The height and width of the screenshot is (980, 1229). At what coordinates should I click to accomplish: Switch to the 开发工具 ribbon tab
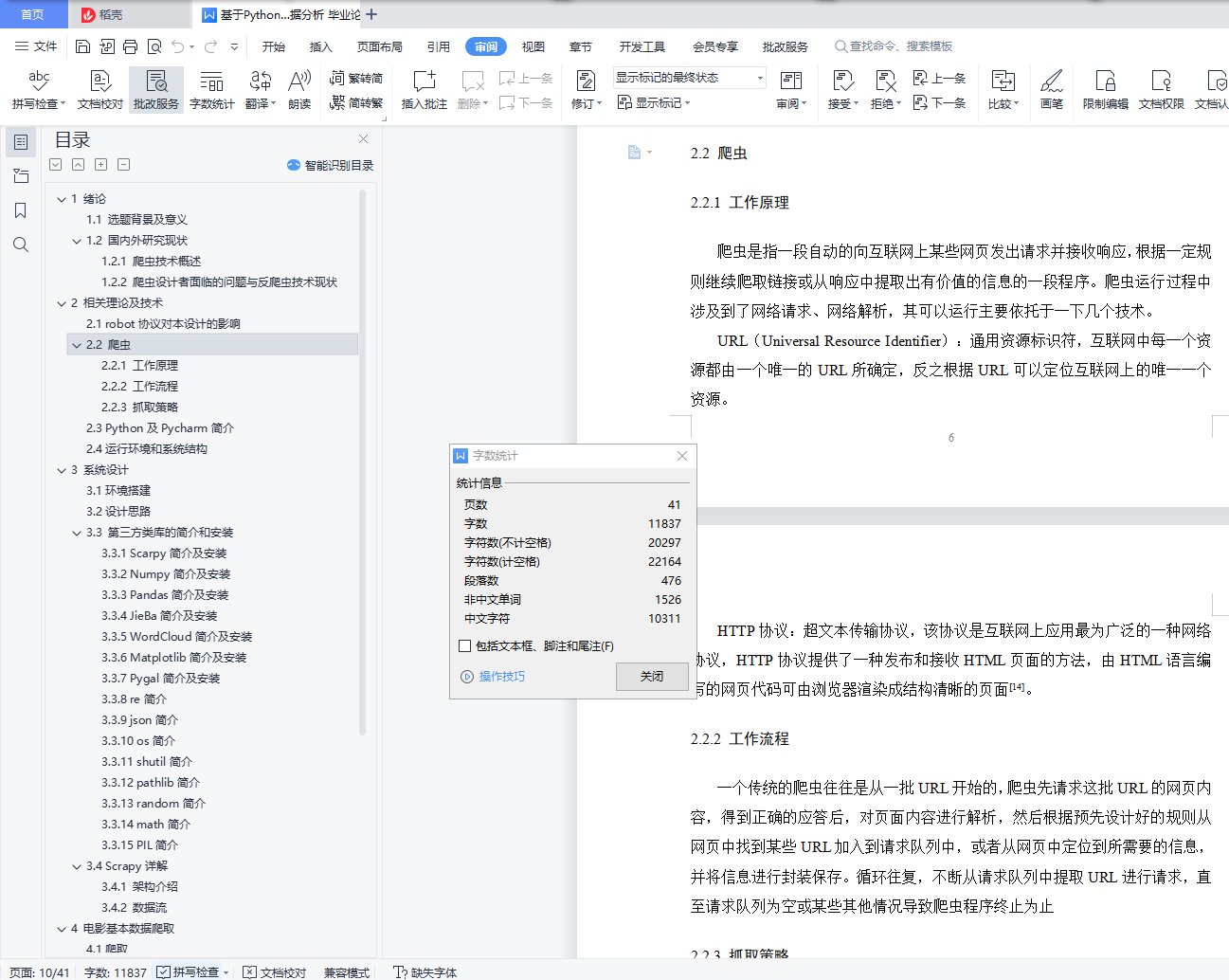coord(642,46)
